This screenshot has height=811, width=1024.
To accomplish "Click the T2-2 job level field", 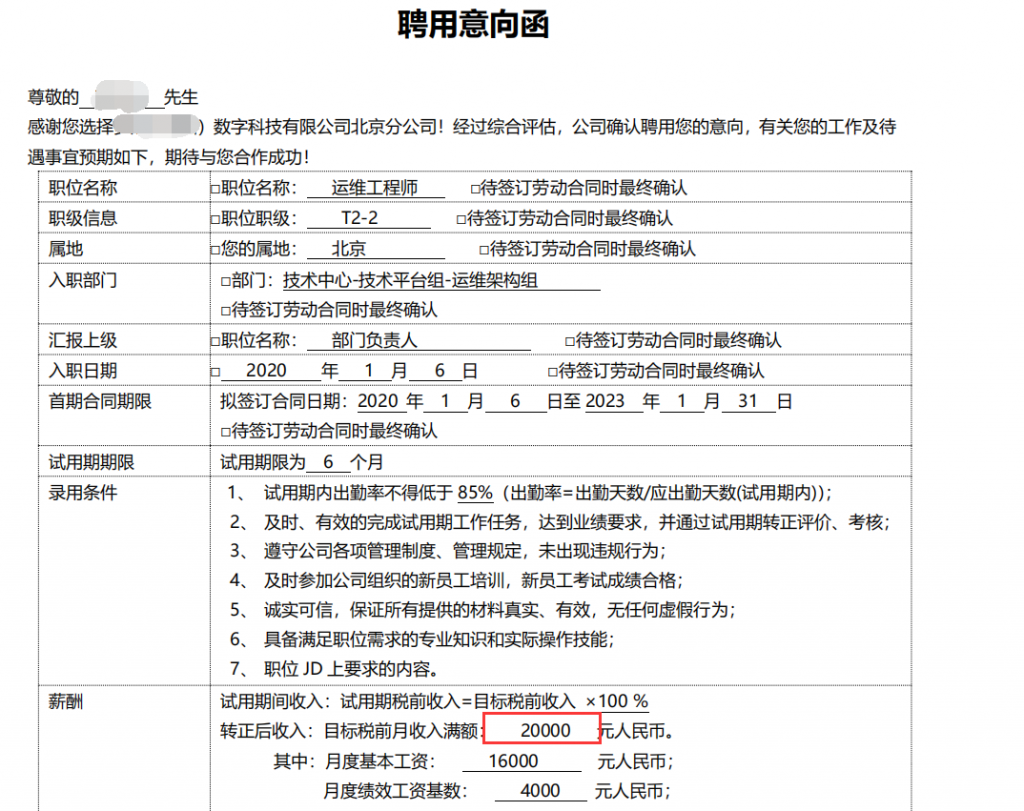I will pos(359,218).
